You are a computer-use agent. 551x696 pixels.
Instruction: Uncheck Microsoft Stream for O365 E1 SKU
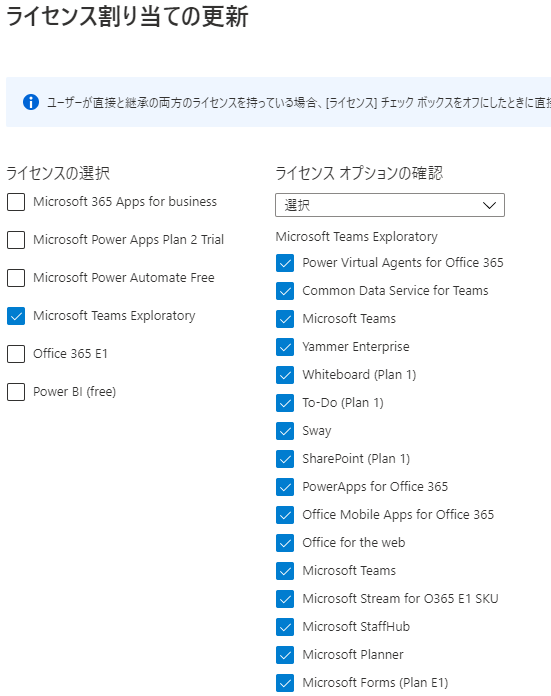[285, 598]
